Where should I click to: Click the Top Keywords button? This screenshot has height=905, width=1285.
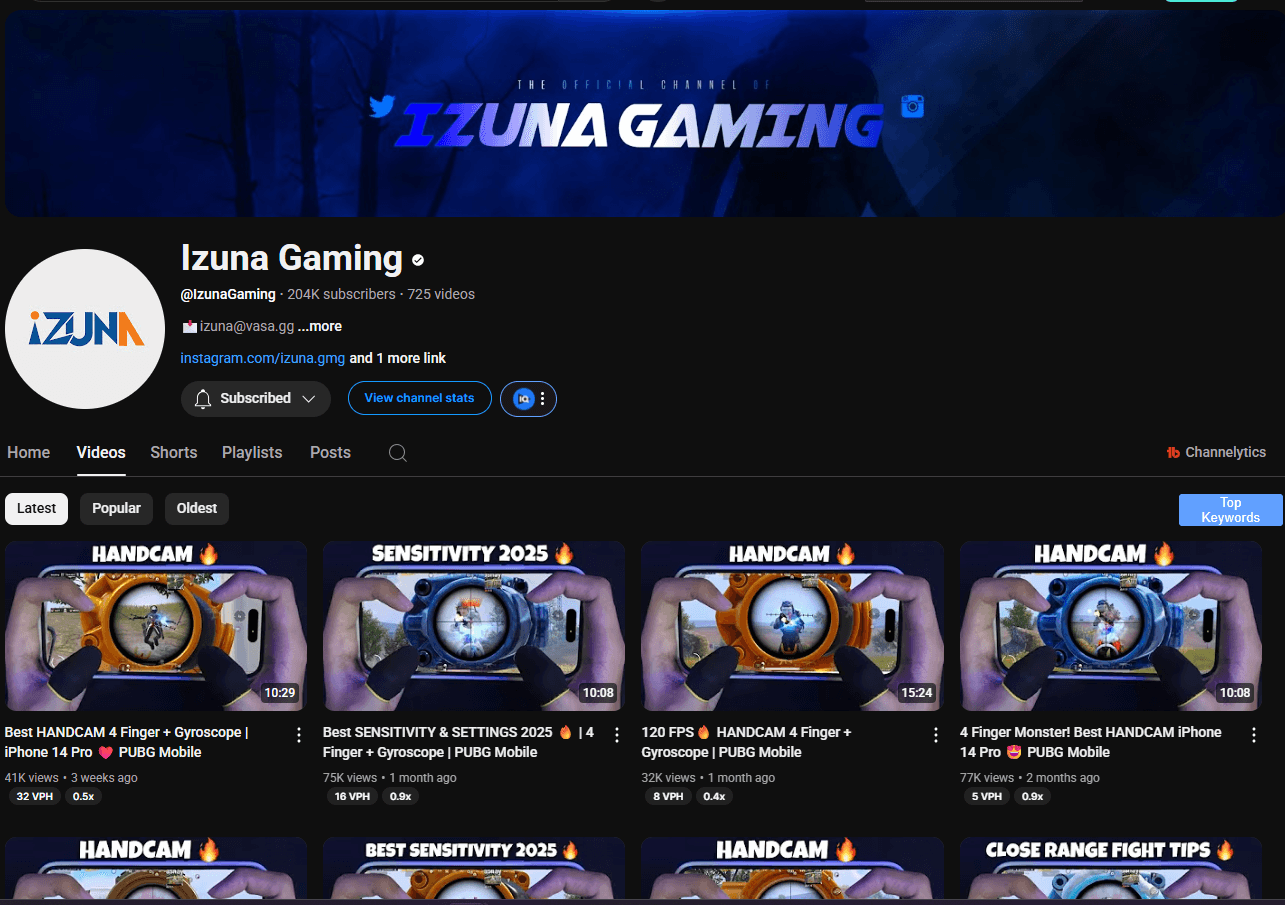pyautogui.click(x=1231, y=510)
